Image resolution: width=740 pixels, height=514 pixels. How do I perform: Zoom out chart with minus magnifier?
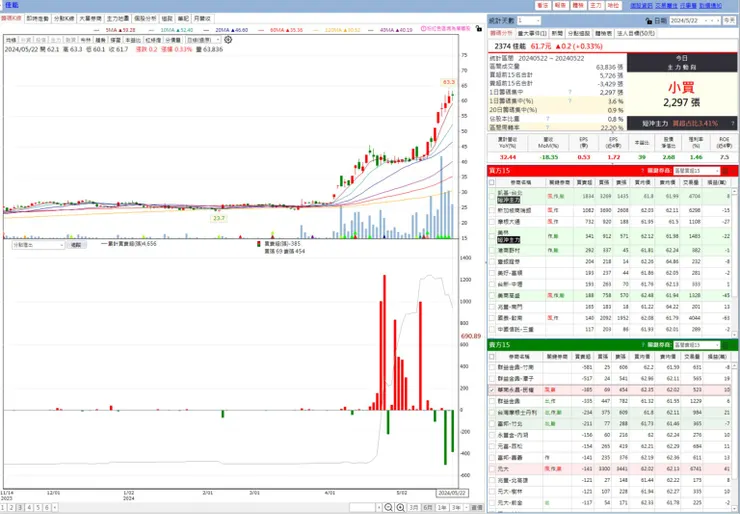point(388,507)
